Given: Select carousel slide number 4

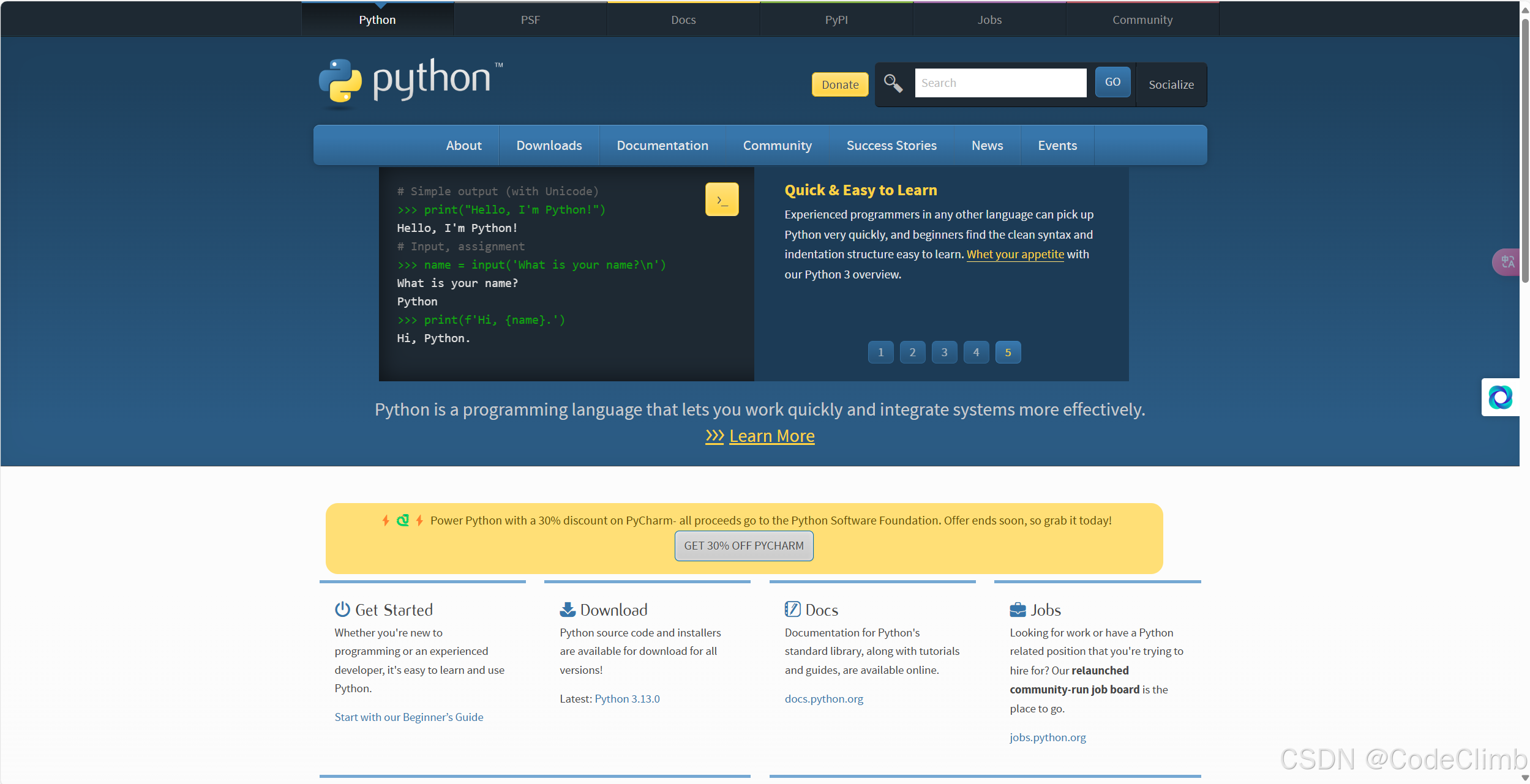Looking at the screenshot, I should pyautogui.click(x=976, y=353).
